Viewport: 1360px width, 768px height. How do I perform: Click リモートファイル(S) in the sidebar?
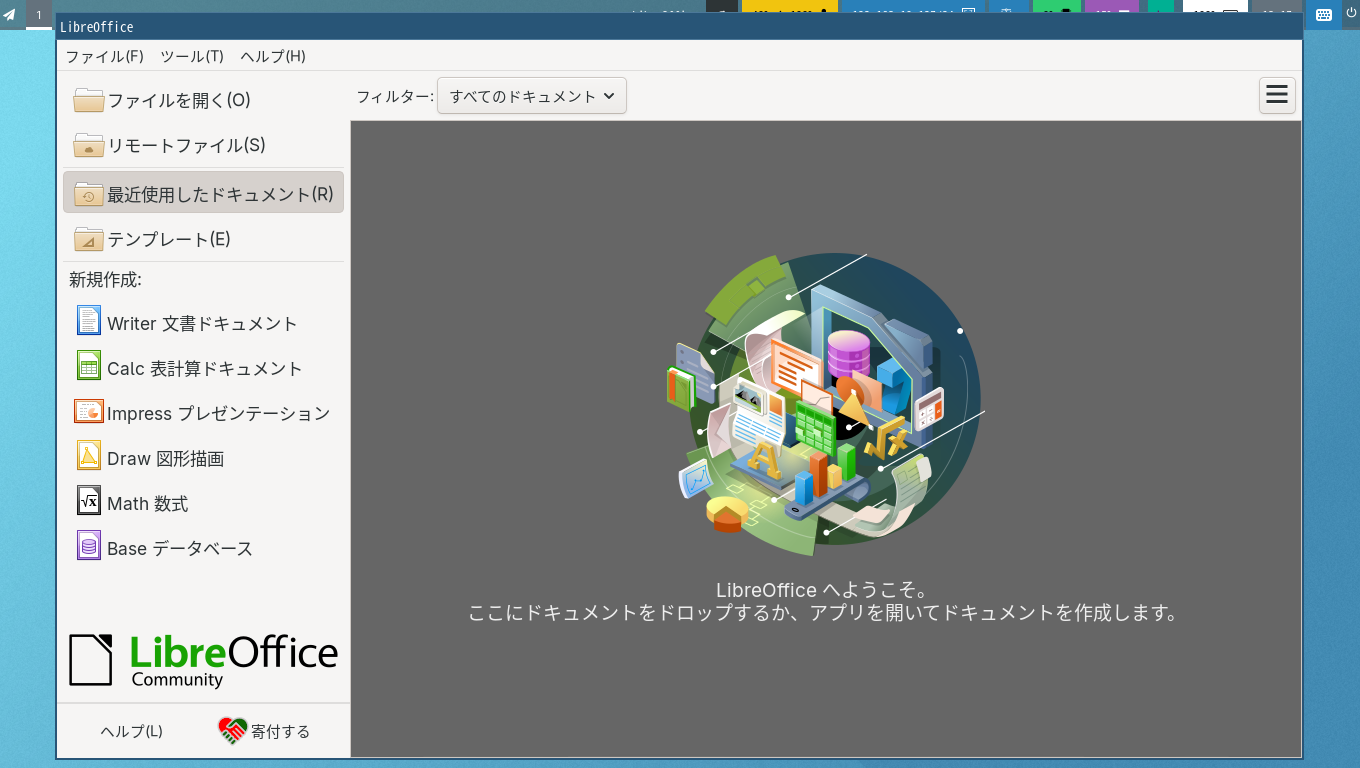(x=203, y=145)
